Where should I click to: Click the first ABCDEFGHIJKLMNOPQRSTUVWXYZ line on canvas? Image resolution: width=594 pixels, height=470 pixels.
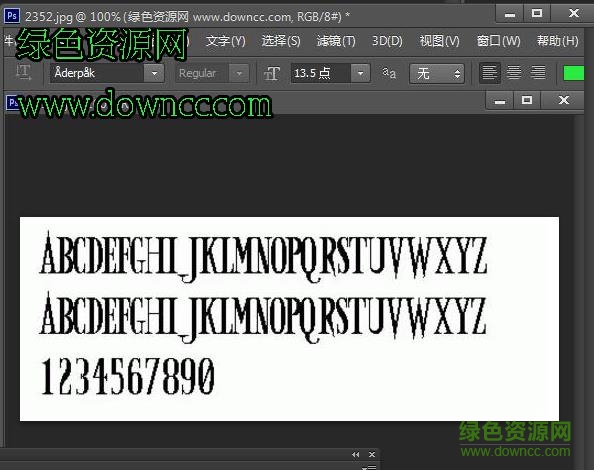click(x=263, y=256)
